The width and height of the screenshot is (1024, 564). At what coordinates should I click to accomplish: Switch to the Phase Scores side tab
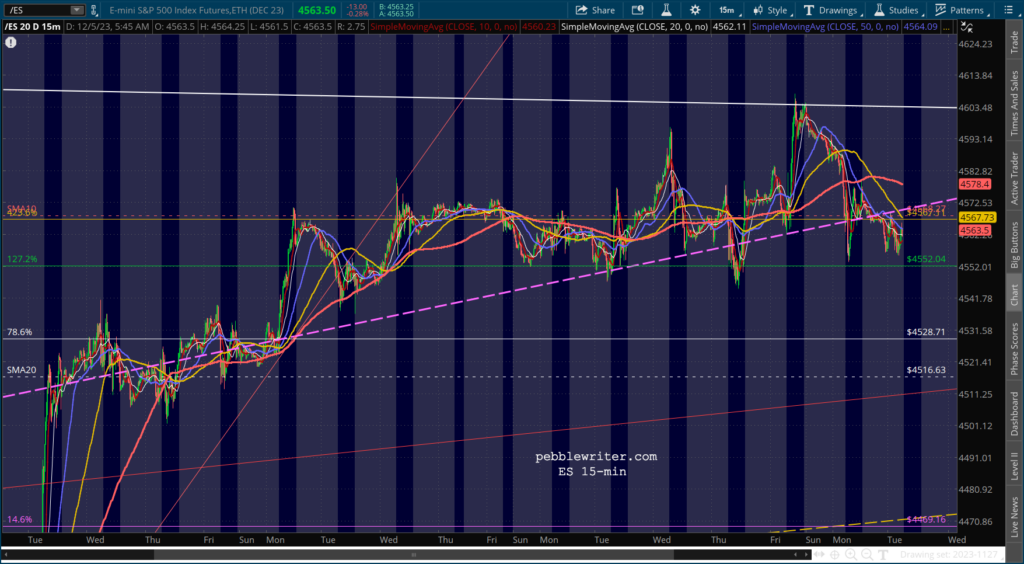[x=1014, y=349]
